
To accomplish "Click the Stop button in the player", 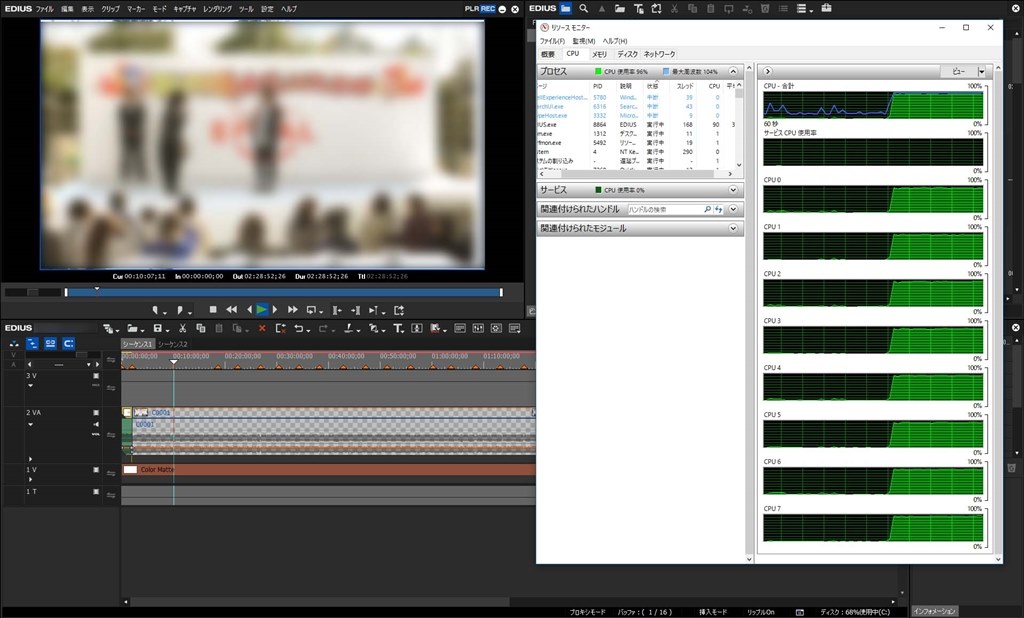I will click(213, 310).
